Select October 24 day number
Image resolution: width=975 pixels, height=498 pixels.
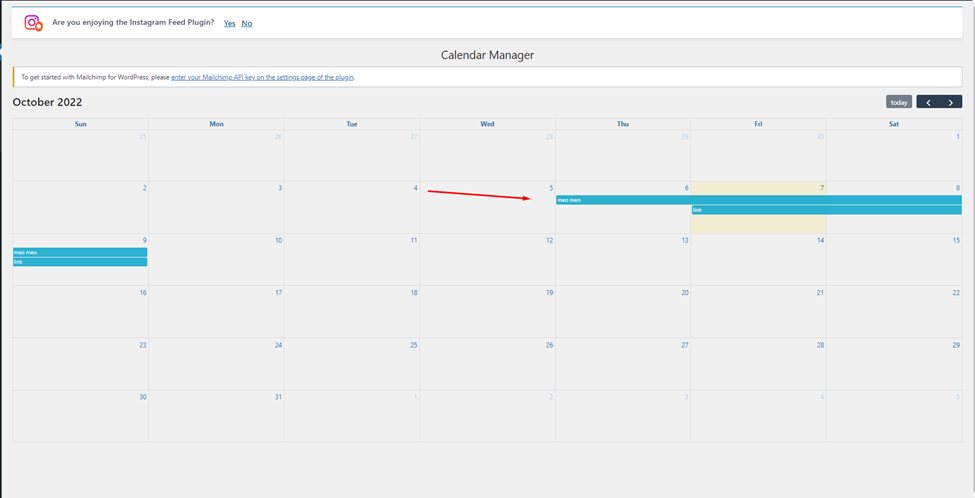click(x=279, y=344)
